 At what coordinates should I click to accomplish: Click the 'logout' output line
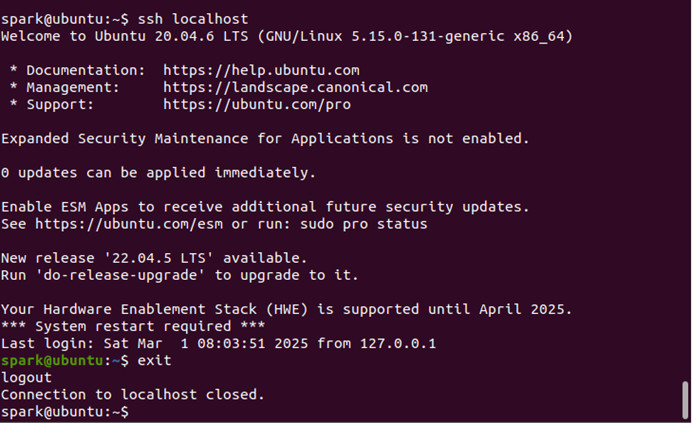(26, 378)
